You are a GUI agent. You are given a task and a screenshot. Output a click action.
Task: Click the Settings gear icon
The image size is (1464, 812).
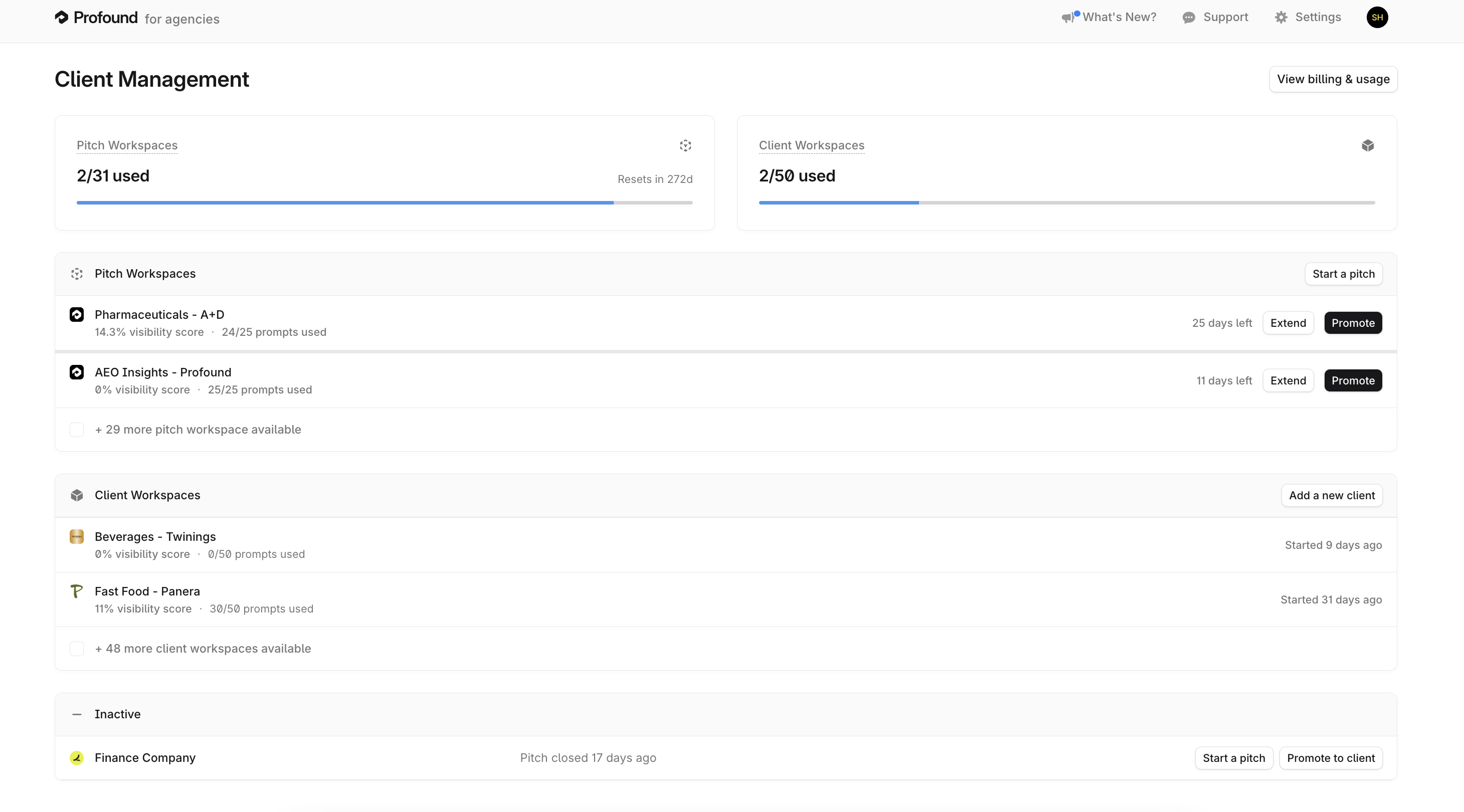1281,18
